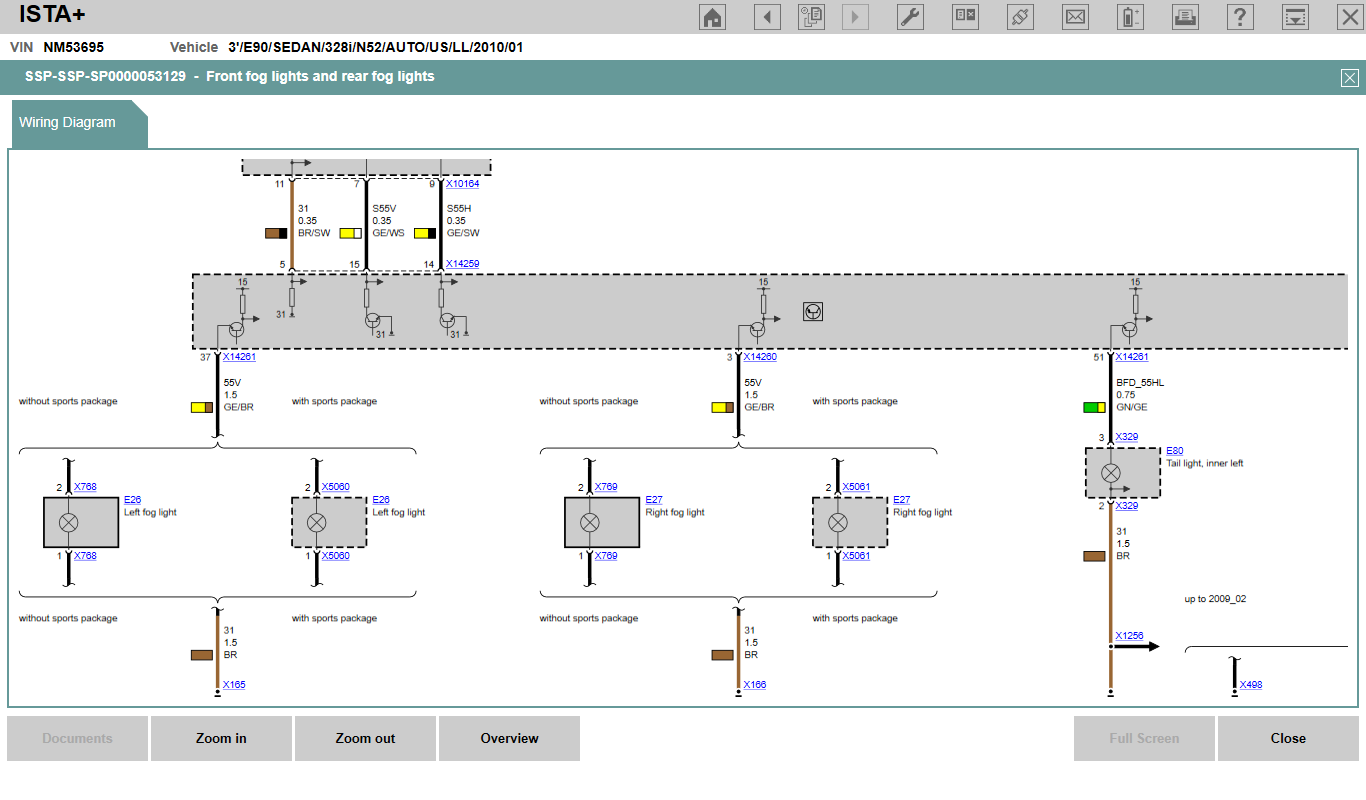
Task: Click the printer icon
Action: (x=1185, y=17)
